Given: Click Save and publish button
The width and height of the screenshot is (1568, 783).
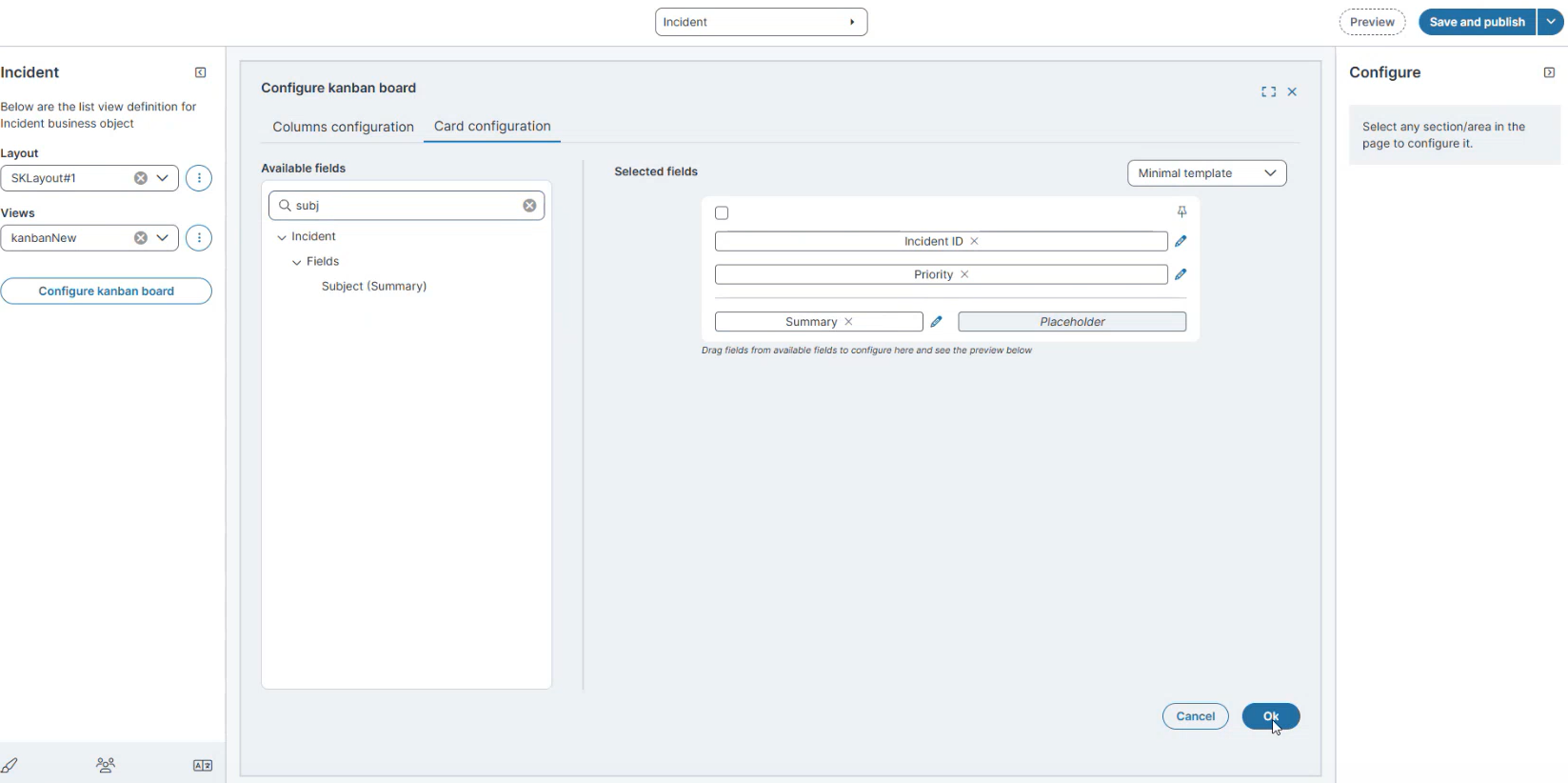Looking at the screenshot, I should tap(1476, 22).
